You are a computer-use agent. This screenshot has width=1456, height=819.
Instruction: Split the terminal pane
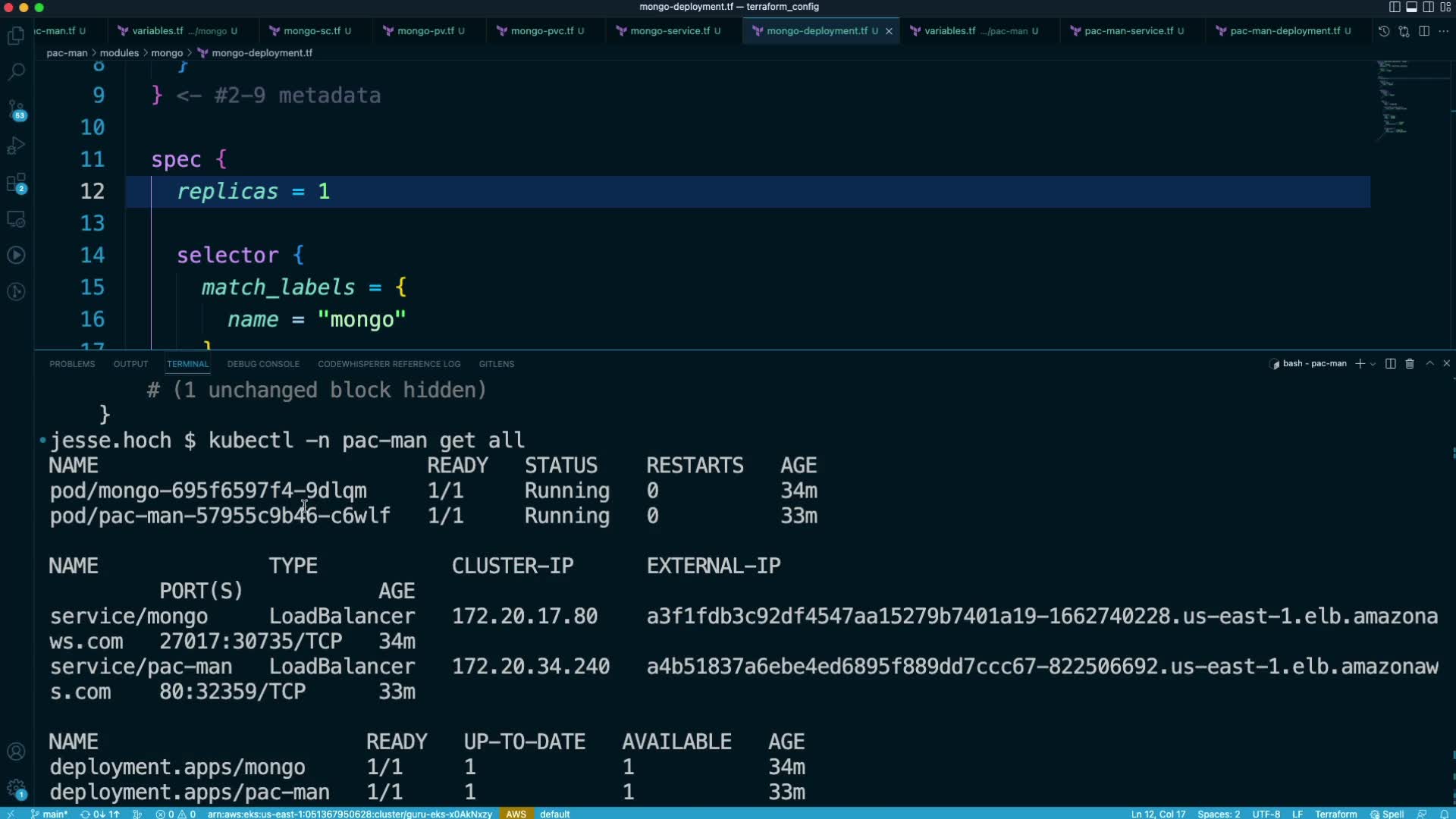(1390, 364)
